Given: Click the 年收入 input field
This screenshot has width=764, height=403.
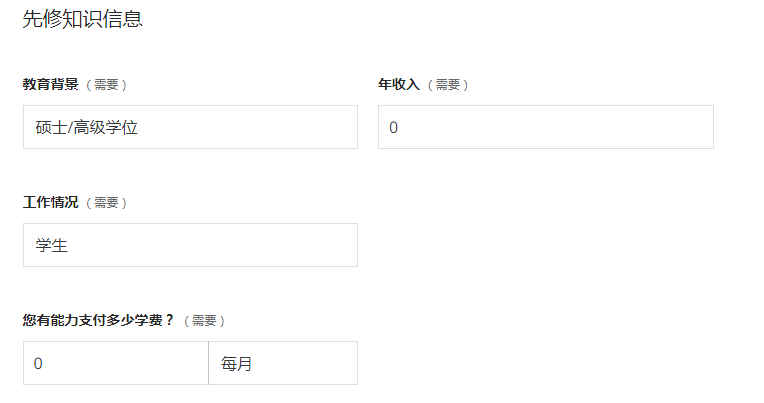Looking at the screenshot, I should (546, 127).
